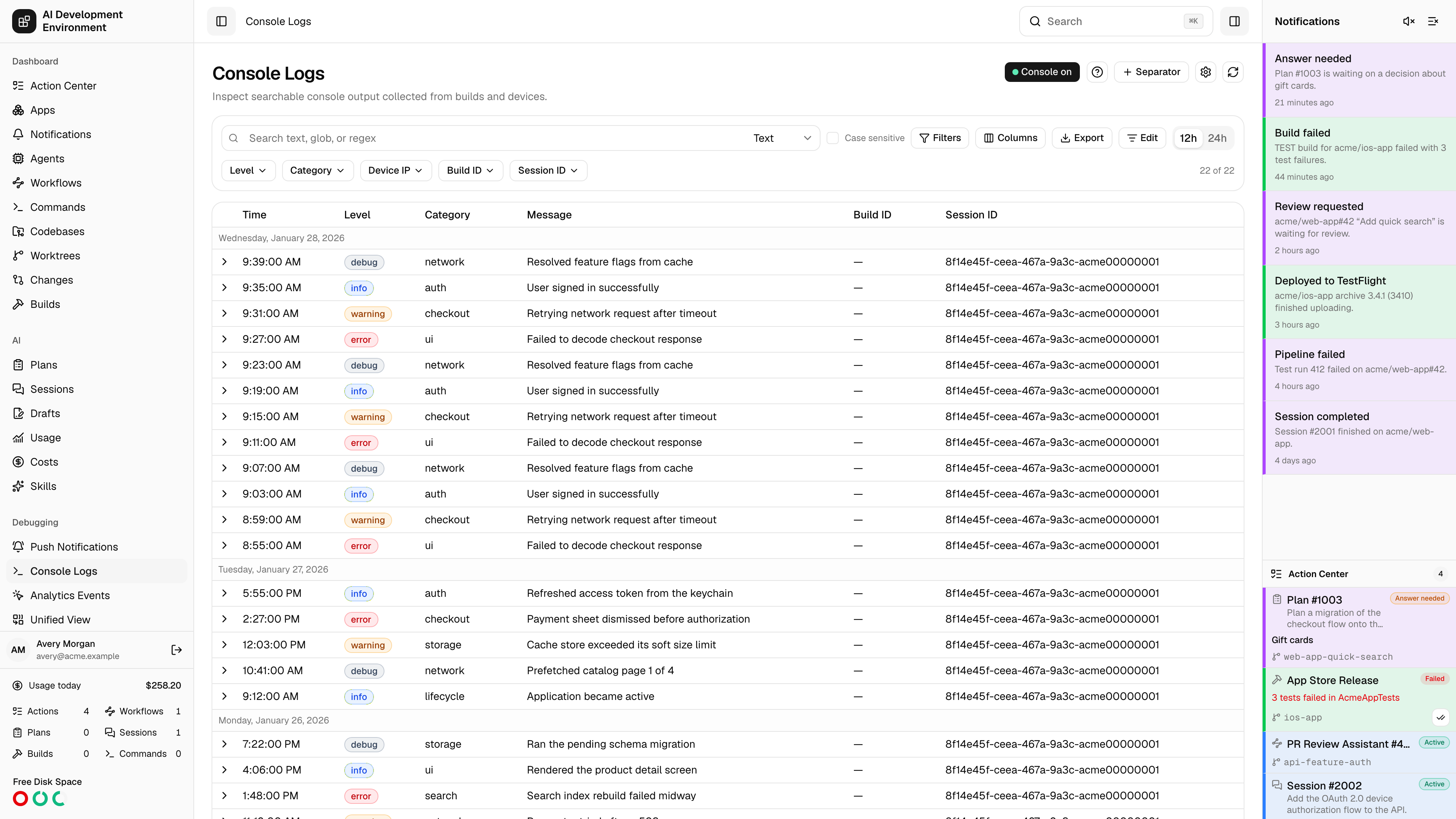Refresh the console logs
Viewport: 1456px width, 819px height.
point(1233,72)
